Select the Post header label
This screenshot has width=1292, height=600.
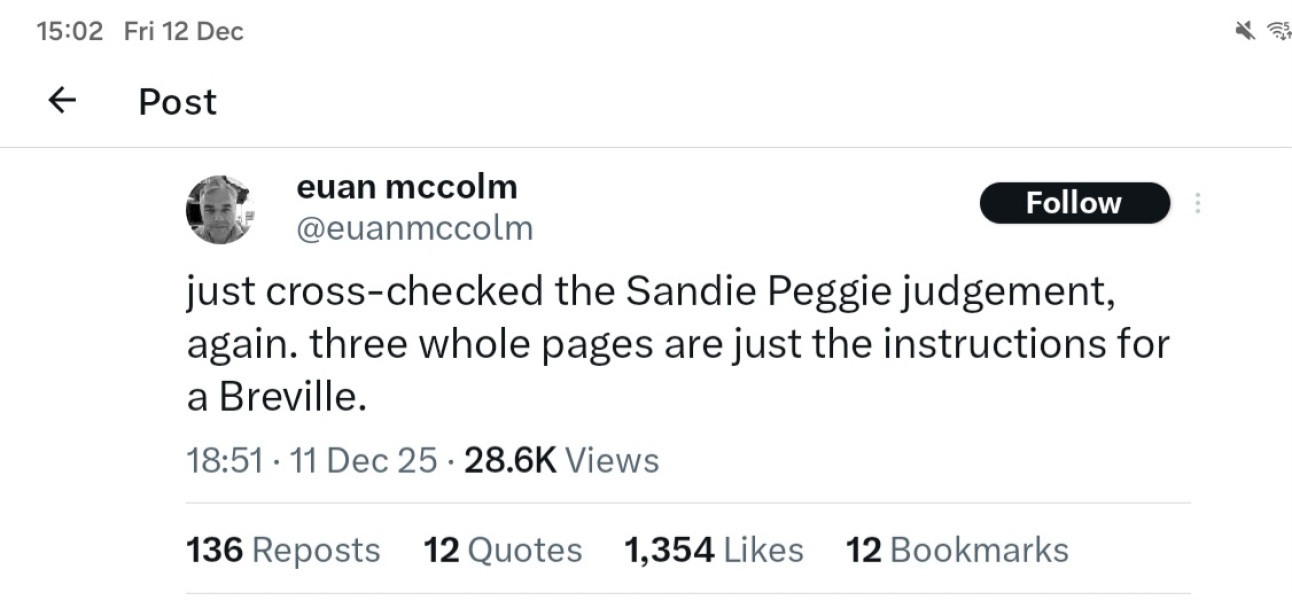pyautogui.click(x=176, y=100)
